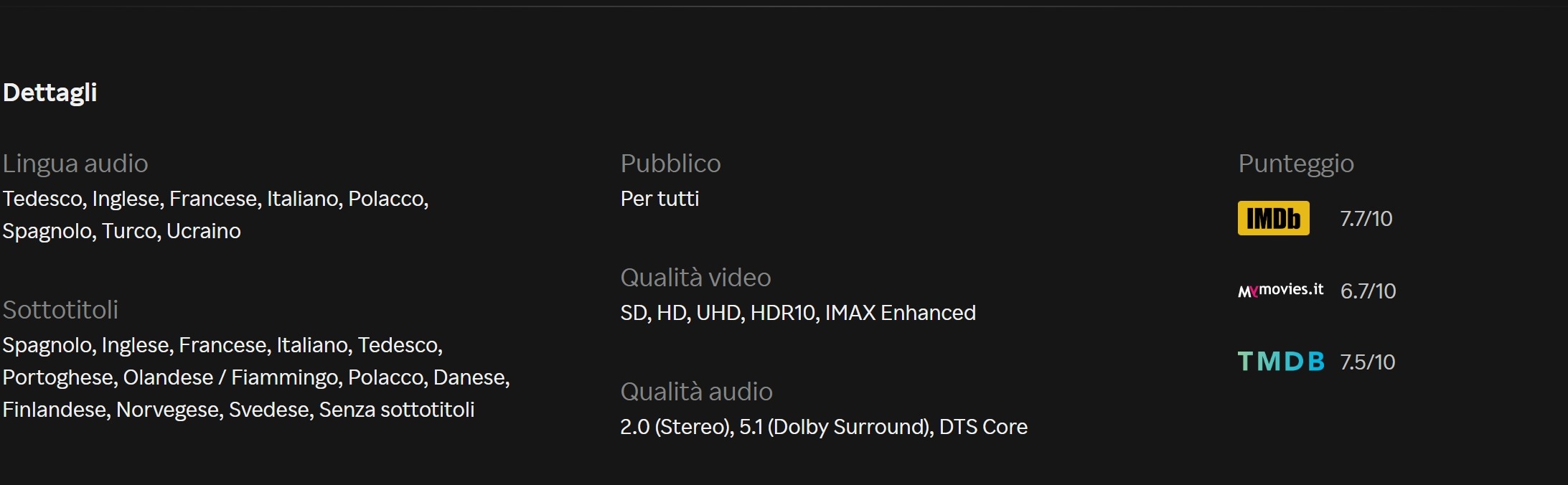Click the DTS Core audio quality text
The height and width of the screenshot is (485, 1568).
983,427
